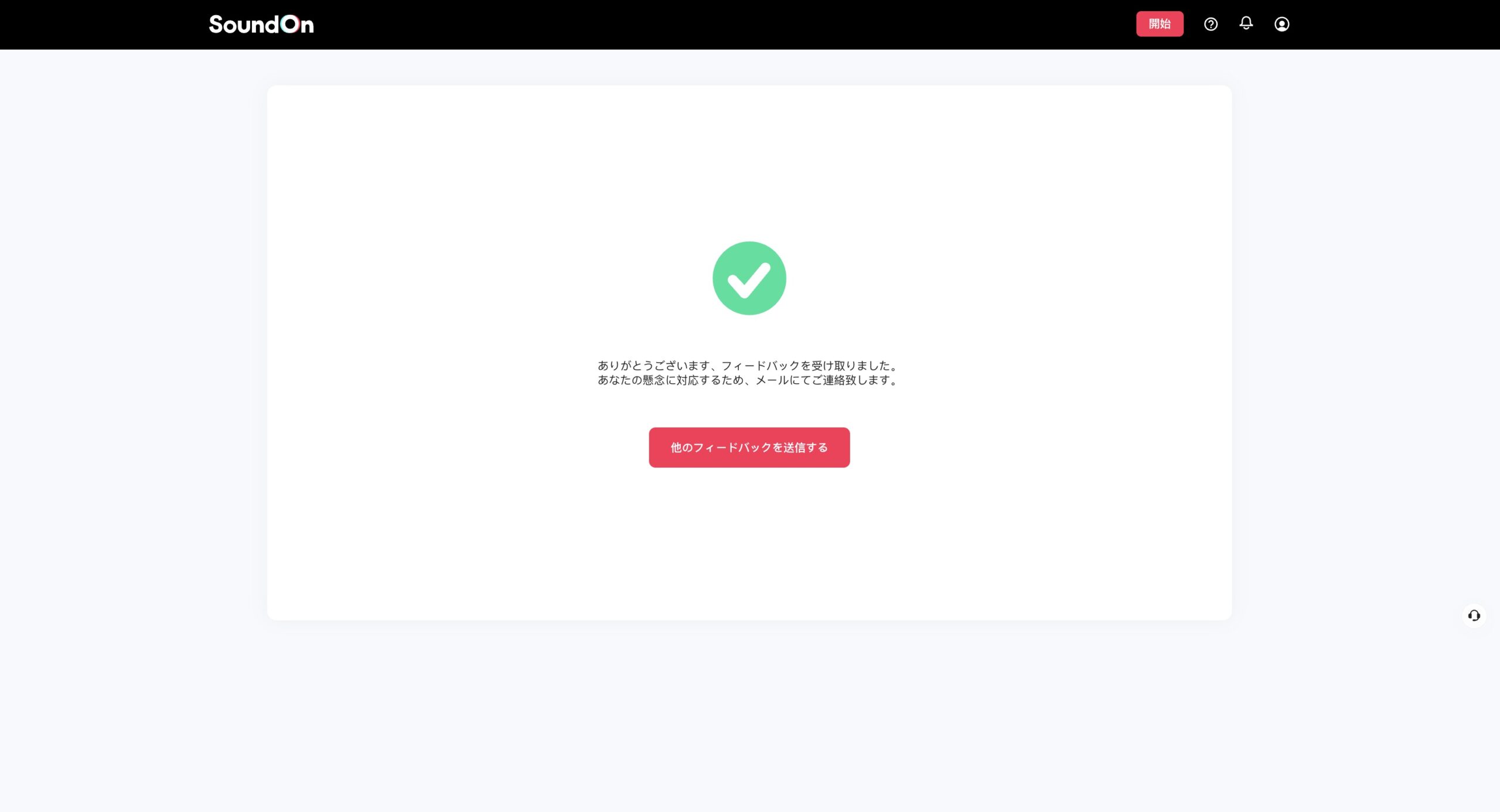Open the user profile icon

tap(1281, 24)
